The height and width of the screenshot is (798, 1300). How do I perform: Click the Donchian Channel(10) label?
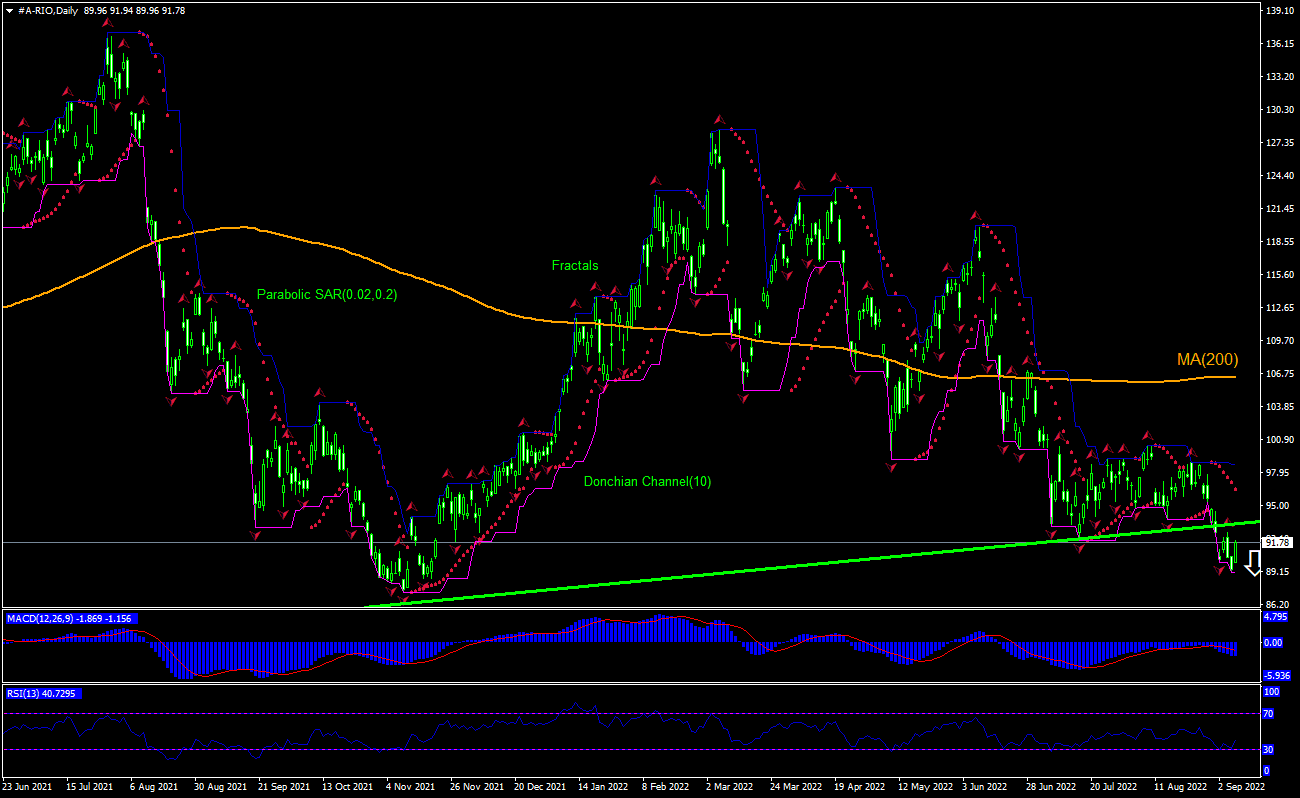tap(647, 482)
